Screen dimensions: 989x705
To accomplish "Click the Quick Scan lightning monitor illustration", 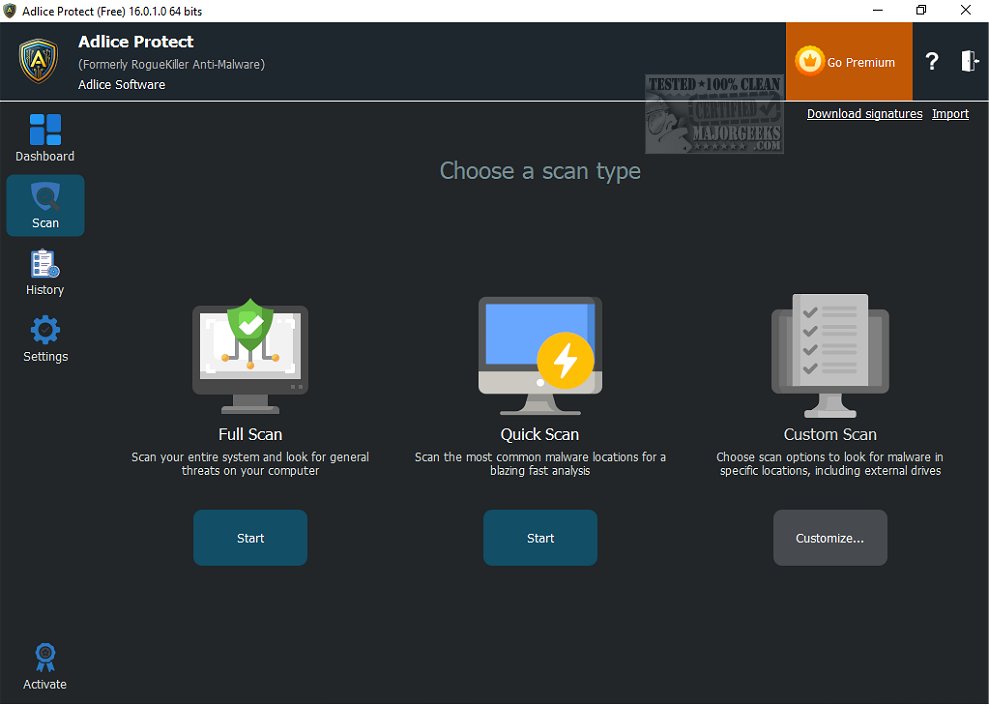I will [541, 356].
